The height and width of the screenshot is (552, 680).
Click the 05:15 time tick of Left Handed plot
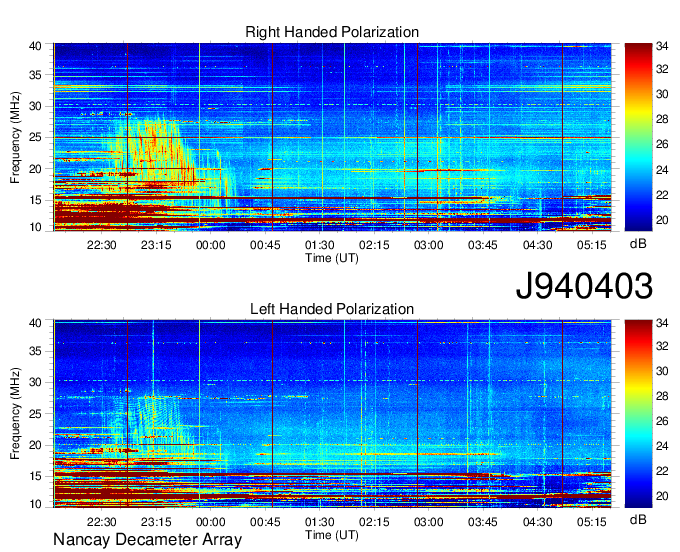592,522
